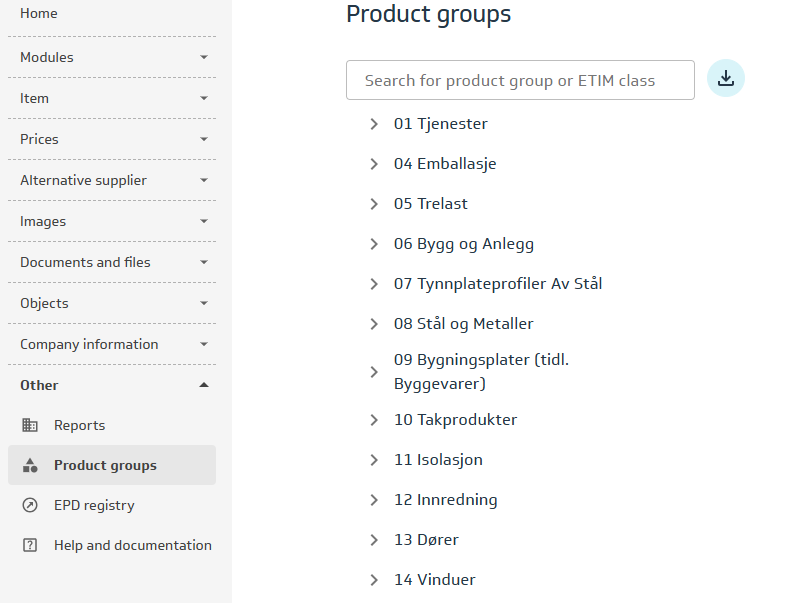Image resolution: width=787 pixels, height=603 pixels.
Task: Open the Documents and files menu
Action: click(x=112, y=262)
